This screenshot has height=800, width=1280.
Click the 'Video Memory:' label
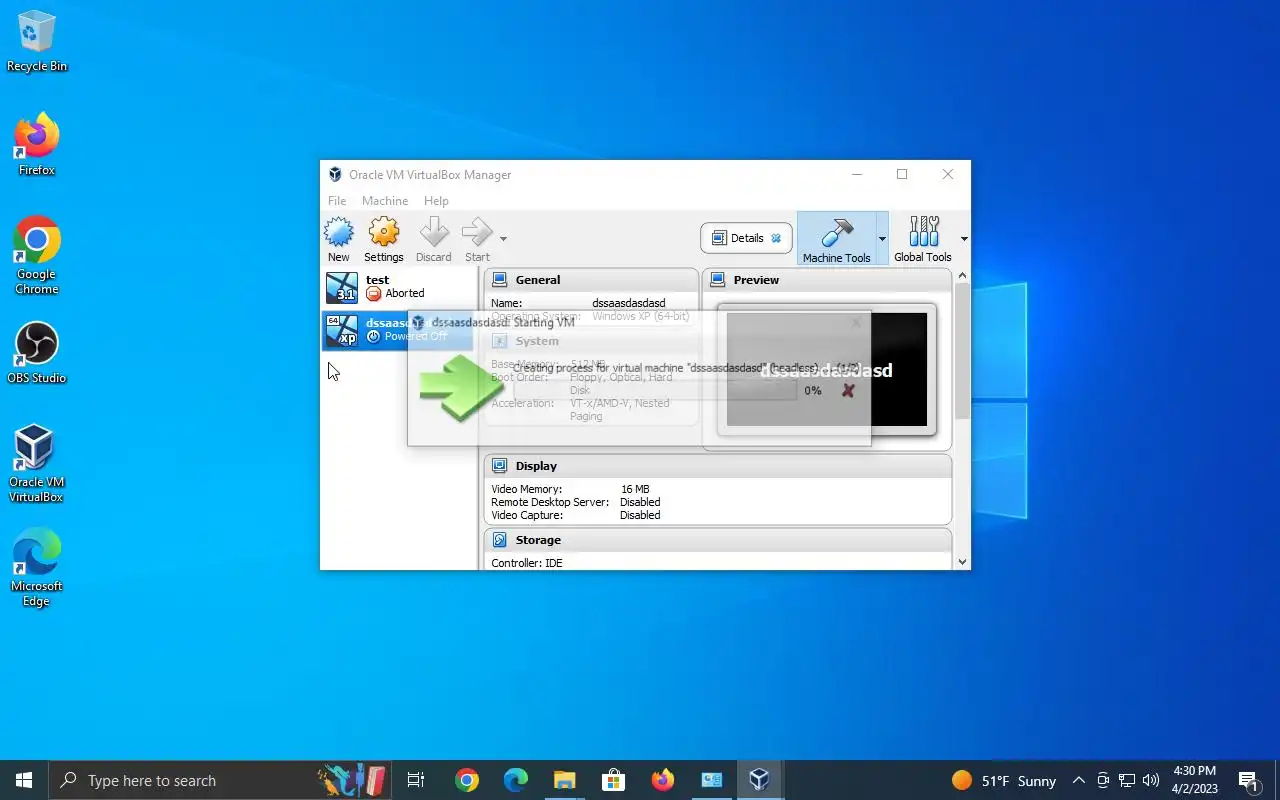[526, 489]
